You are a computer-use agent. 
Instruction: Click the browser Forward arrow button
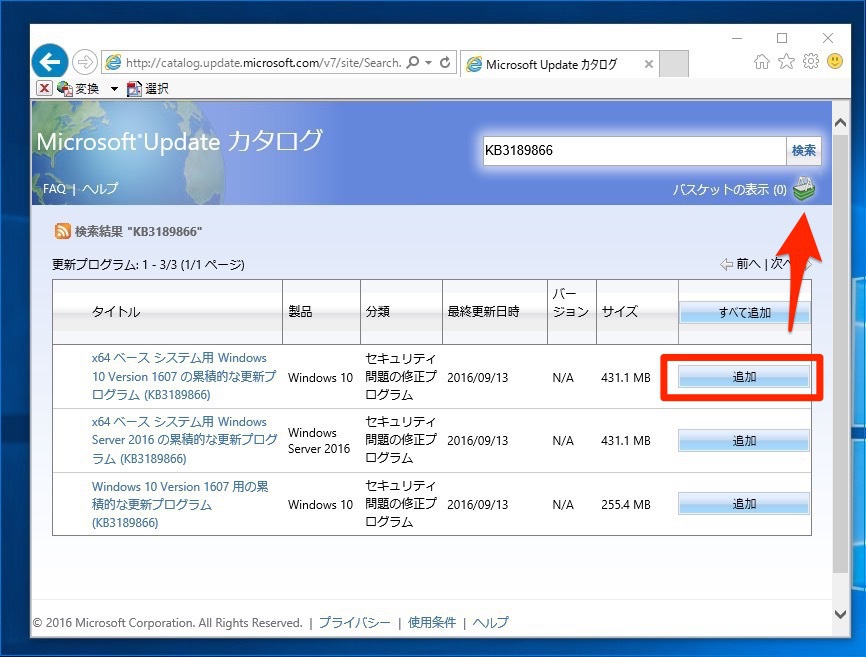(86, 62)
